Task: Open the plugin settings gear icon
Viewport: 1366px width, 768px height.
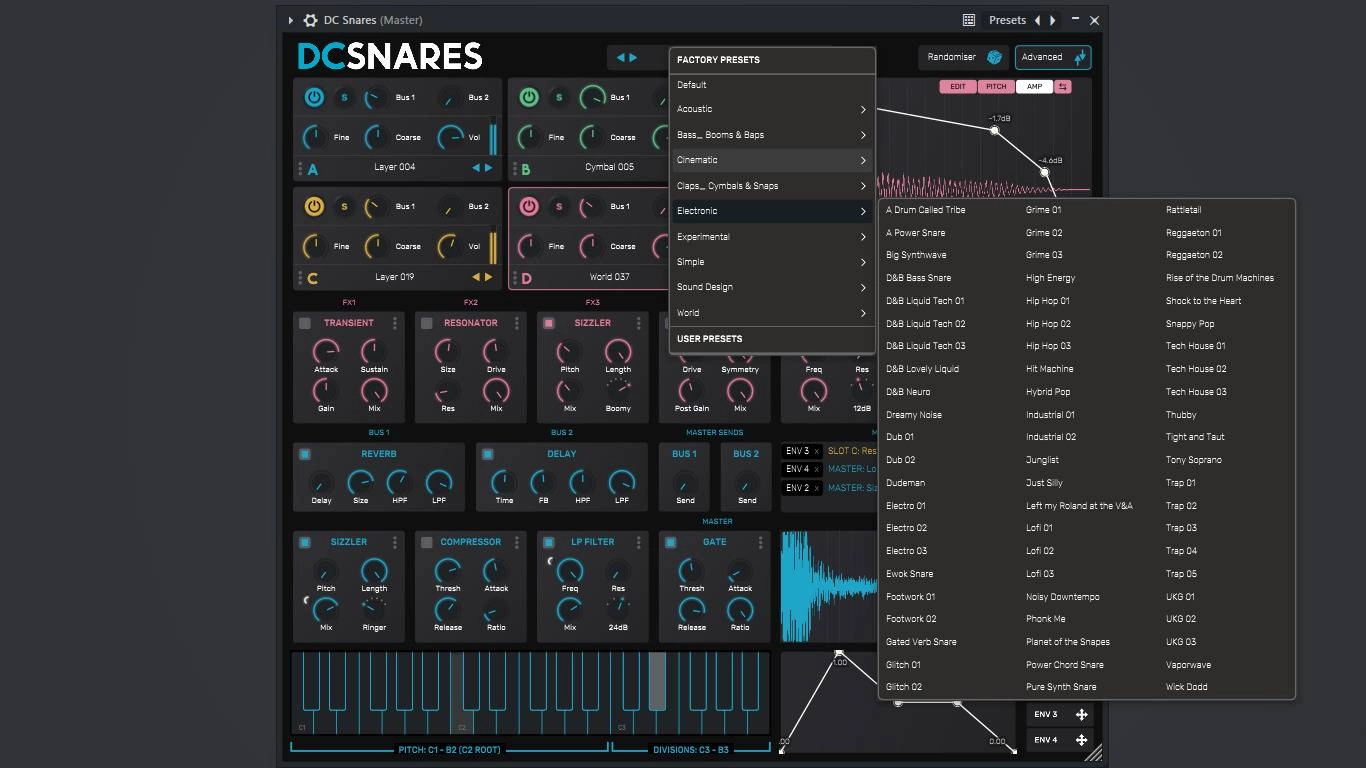Action: [x=310, y=20]
